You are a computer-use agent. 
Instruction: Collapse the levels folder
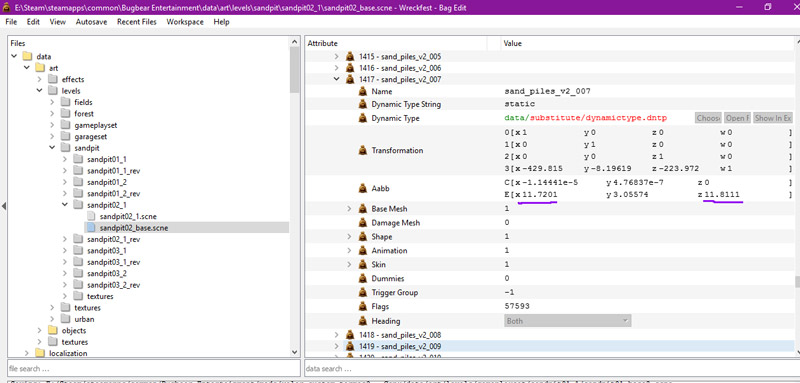(x=40, y=91)
